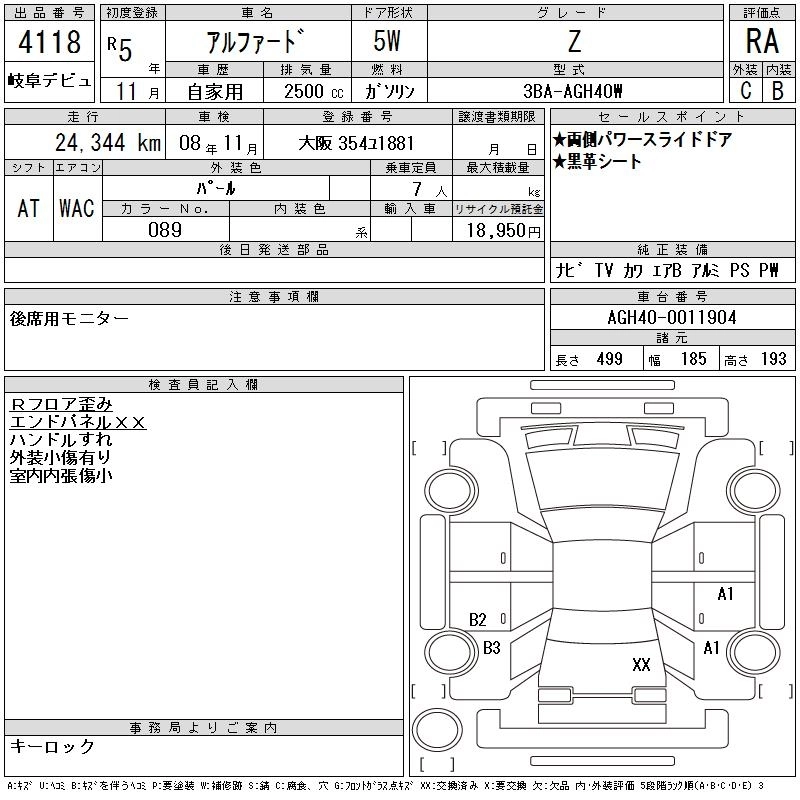Select sales point 両側パワースライドドア
The height and width of the screenshot is (800, 800).
(643, 139)
